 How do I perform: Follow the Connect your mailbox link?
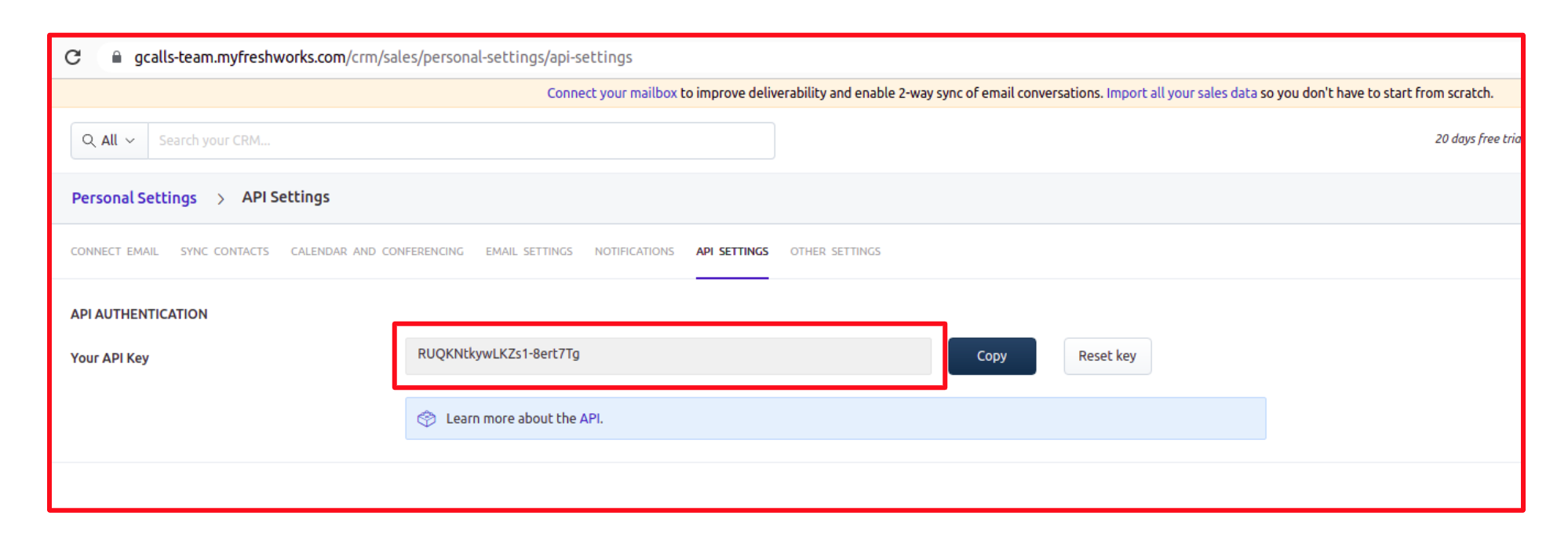click(611, 93)
